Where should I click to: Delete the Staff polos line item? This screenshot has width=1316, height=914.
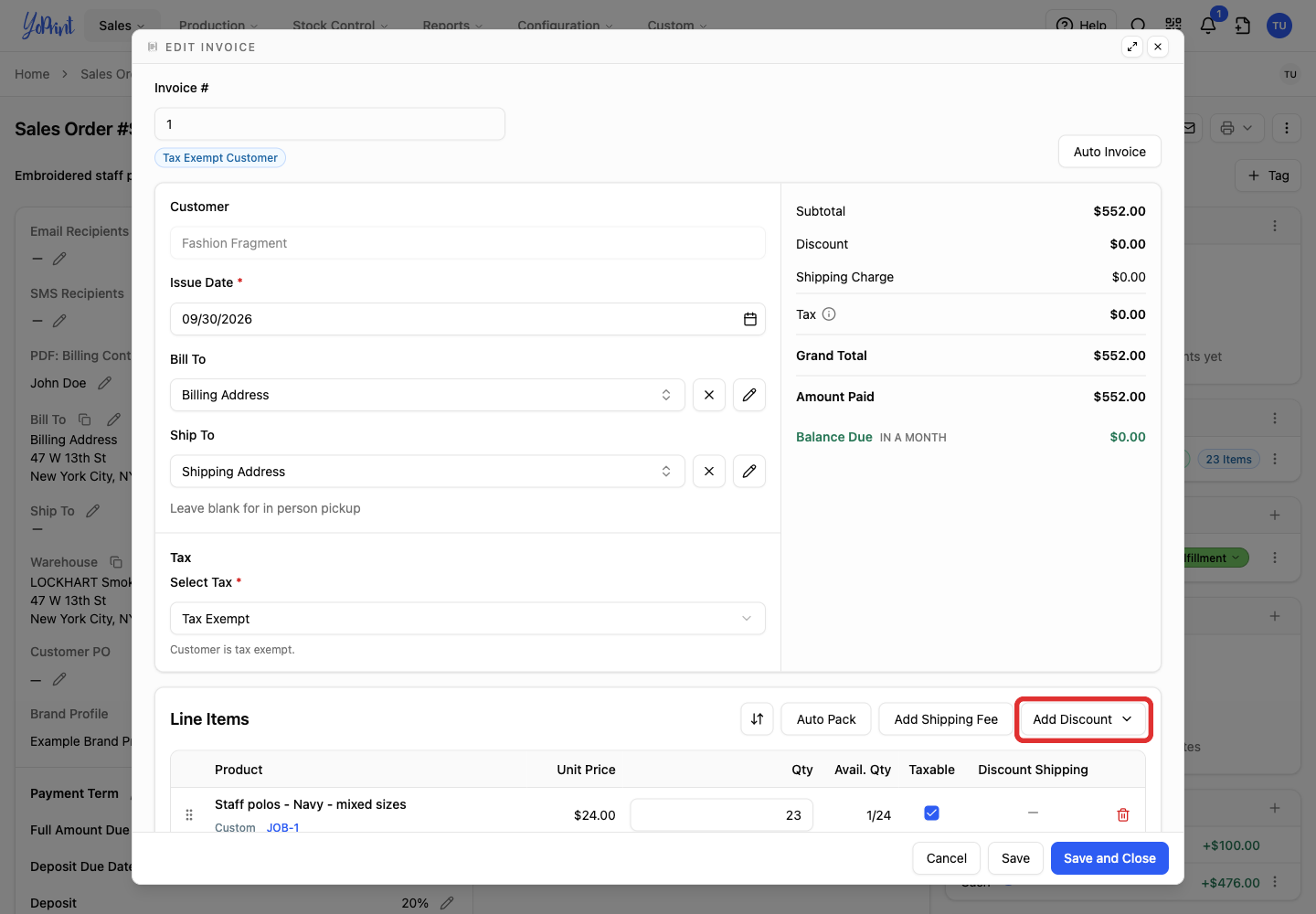click(1123, 814)
